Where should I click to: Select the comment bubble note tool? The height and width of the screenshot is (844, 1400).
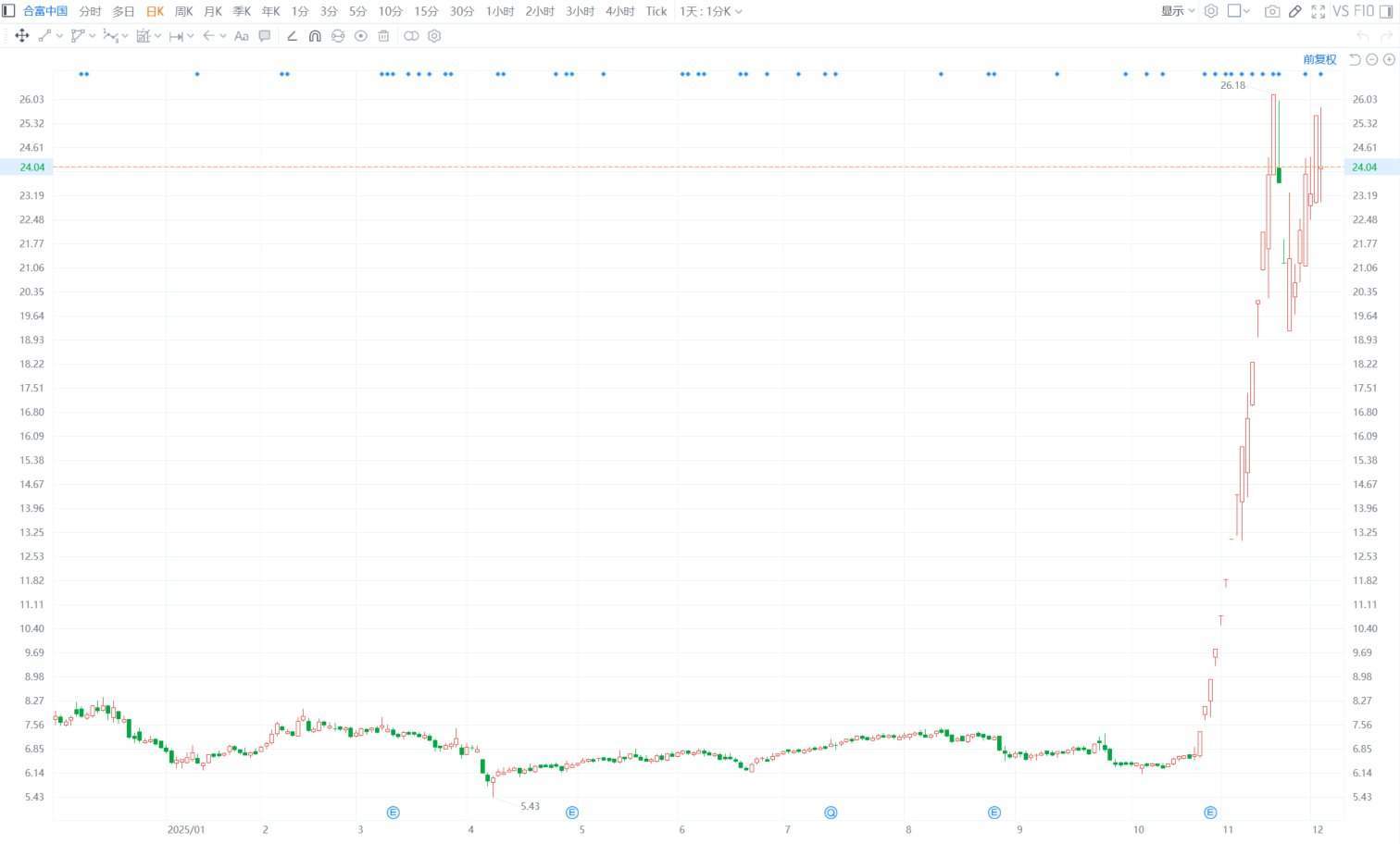[x=265, y=36]
